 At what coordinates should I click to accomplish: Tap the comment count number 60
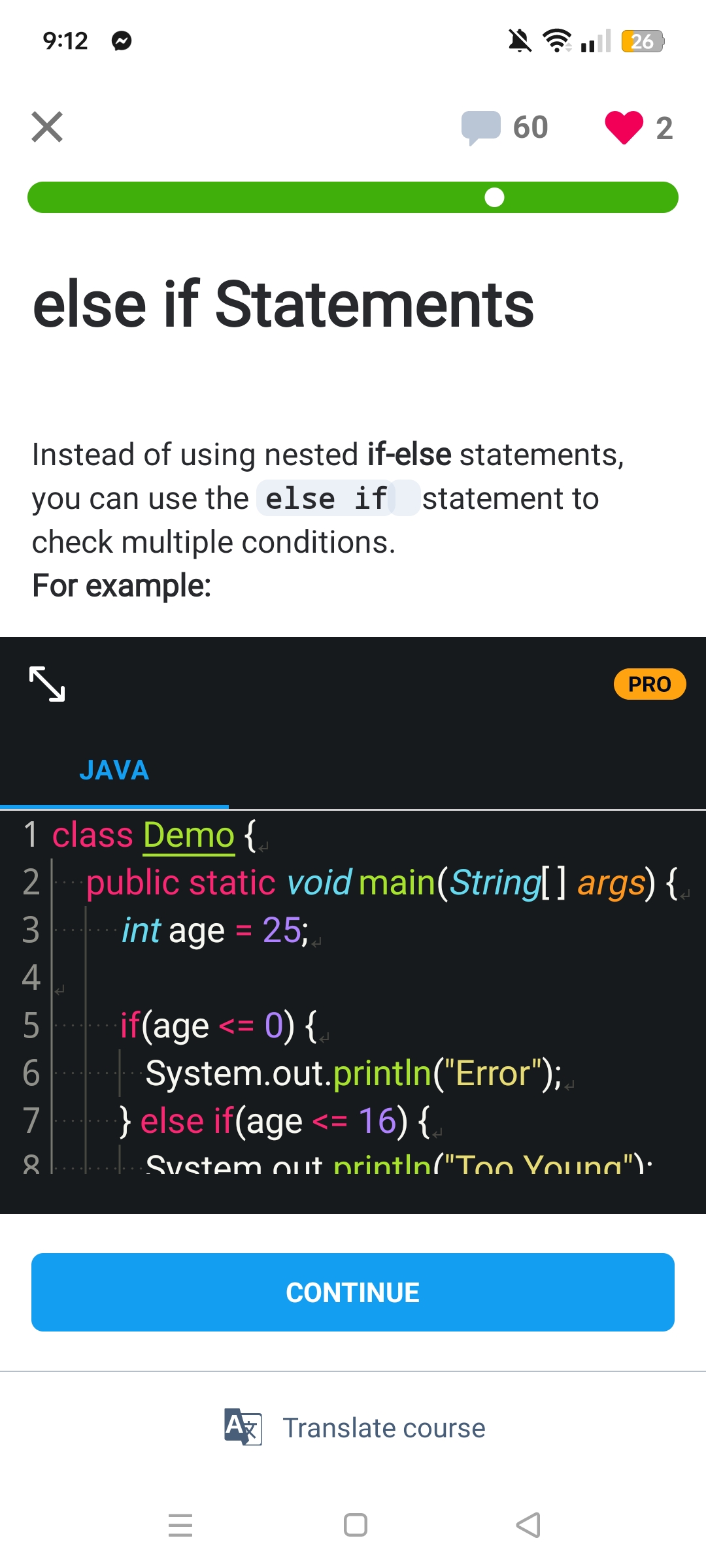point(530,127)
